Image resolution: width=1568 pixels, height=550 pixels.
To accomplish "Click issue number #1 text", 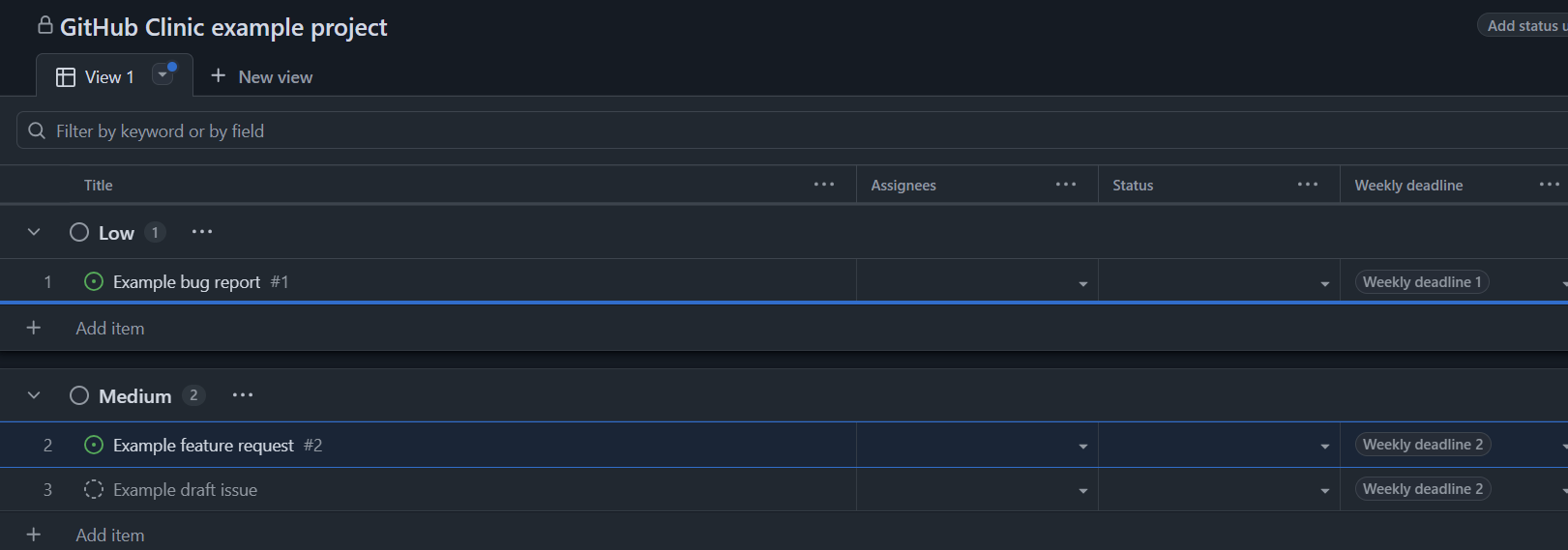I will point(280,281).
